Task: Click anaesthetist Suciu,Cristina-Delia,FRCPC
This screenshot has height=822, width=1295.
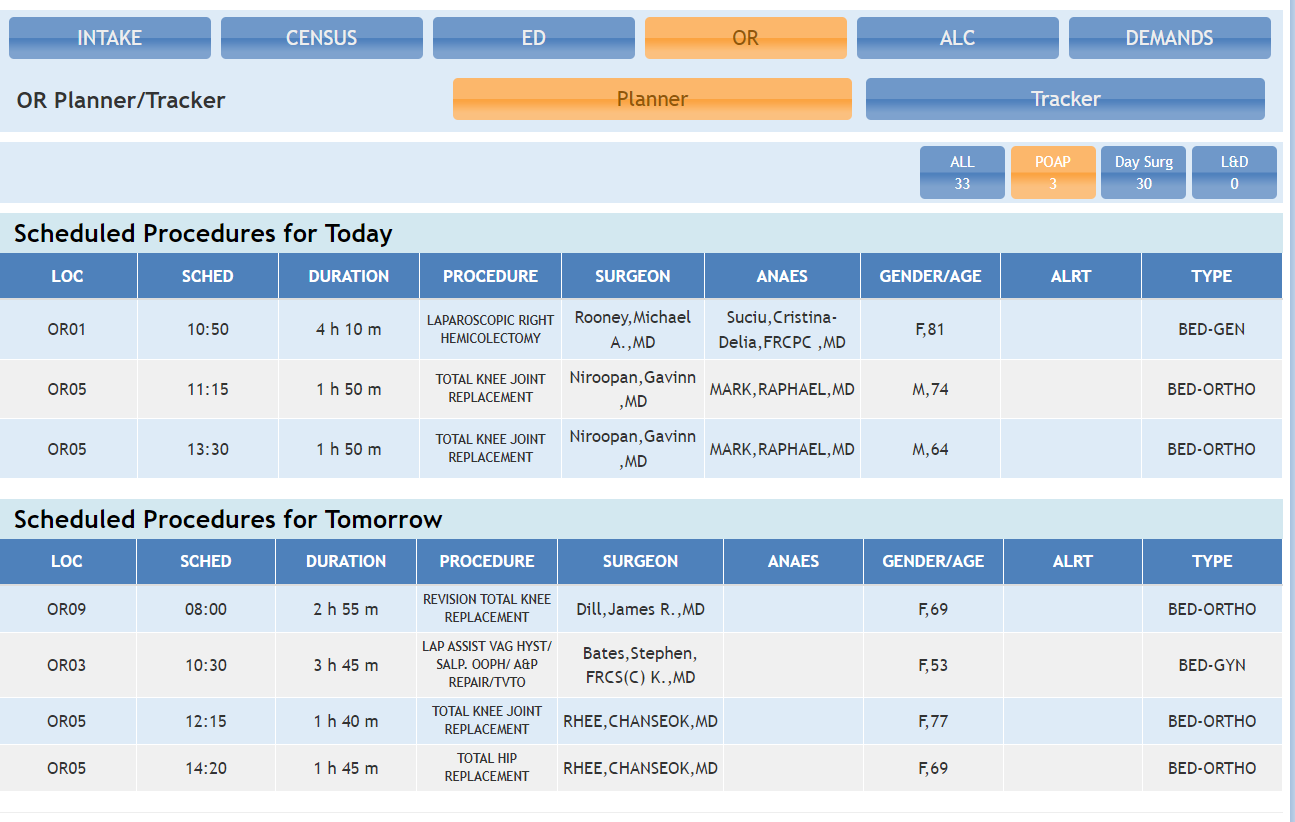Action: click(782, 329)
